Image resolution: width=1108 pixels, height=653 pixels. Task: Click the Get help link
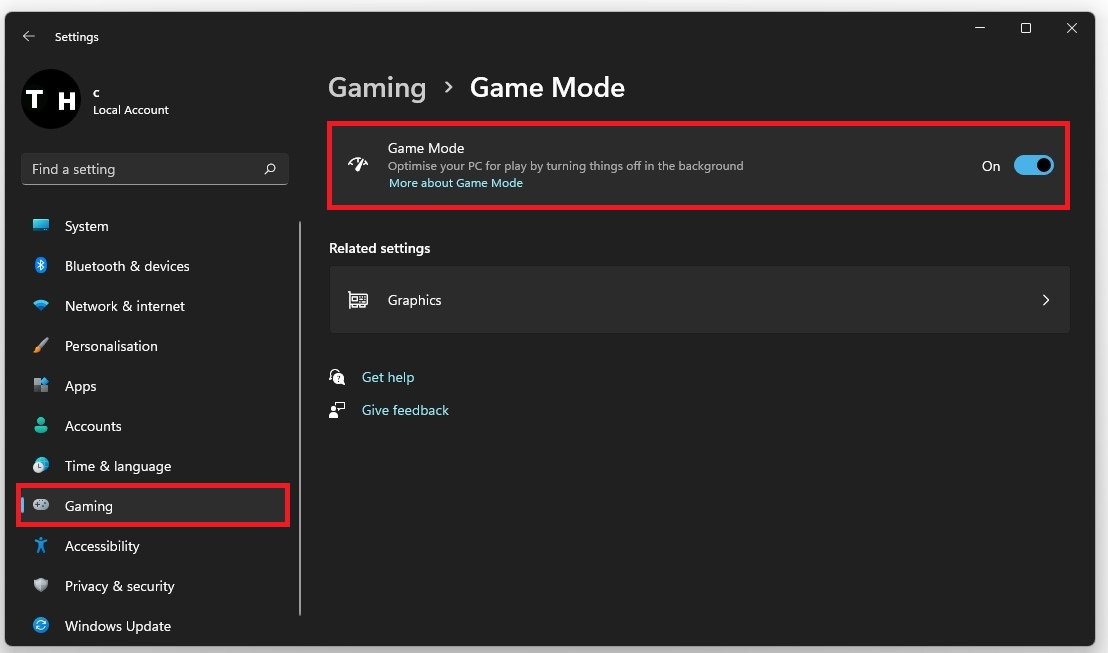(387, 377)
